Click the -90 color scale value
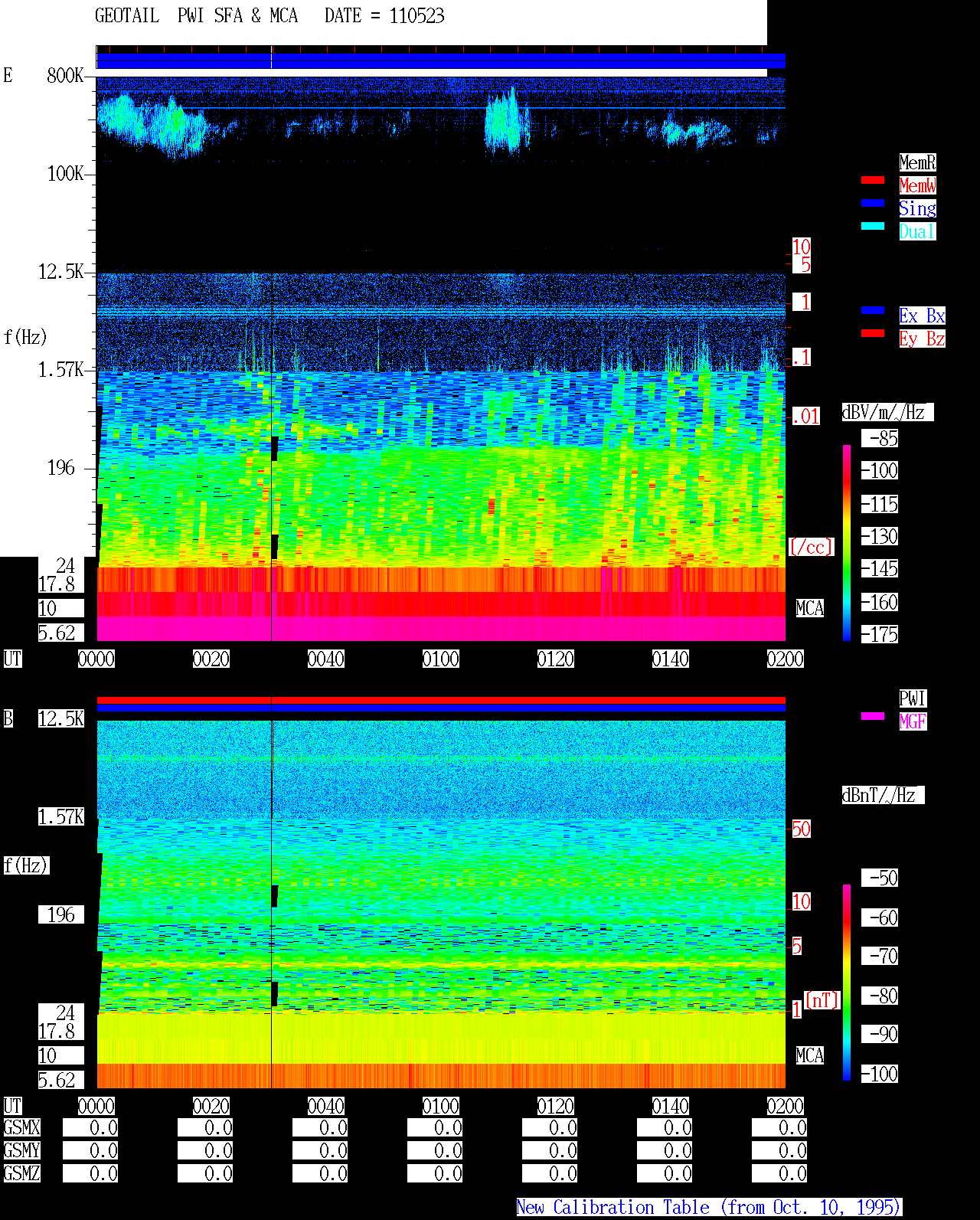This screenshot has height=1220, width=980. point(880,1034)
